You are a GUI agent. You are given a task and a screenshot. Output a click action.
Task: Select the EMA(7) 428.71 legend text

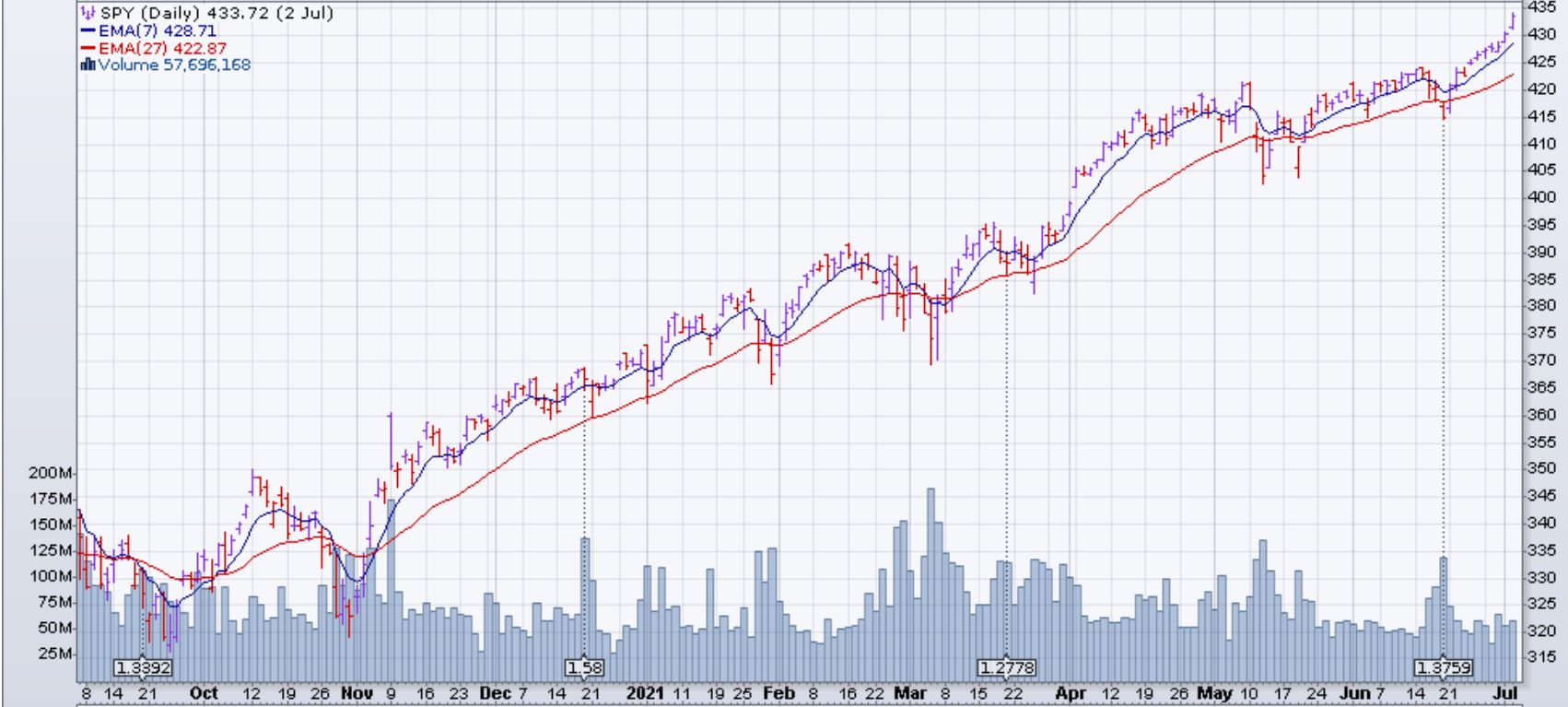(x=158, y=30)
